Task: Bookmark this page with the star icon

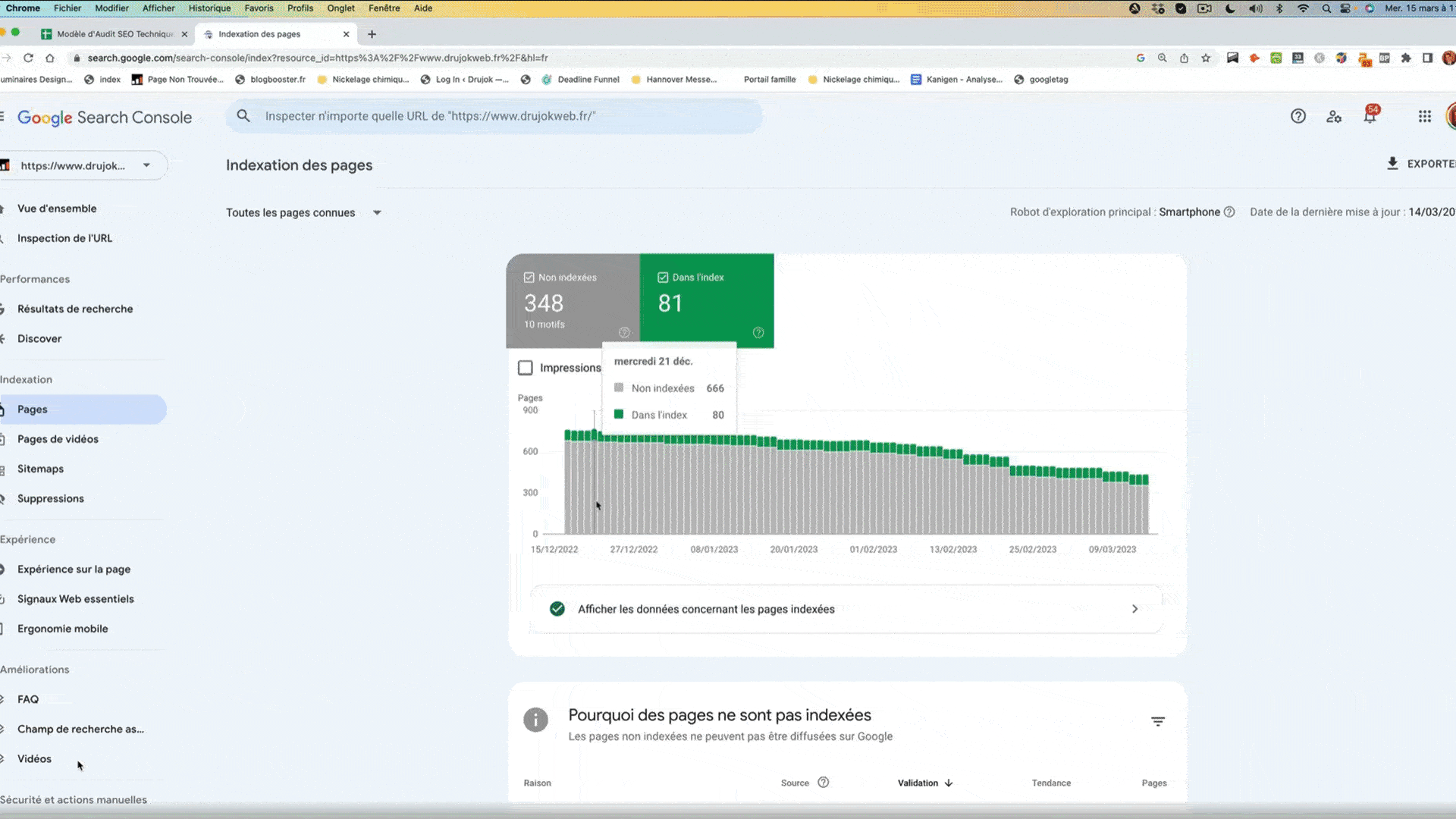Action: coord(1206,58)
